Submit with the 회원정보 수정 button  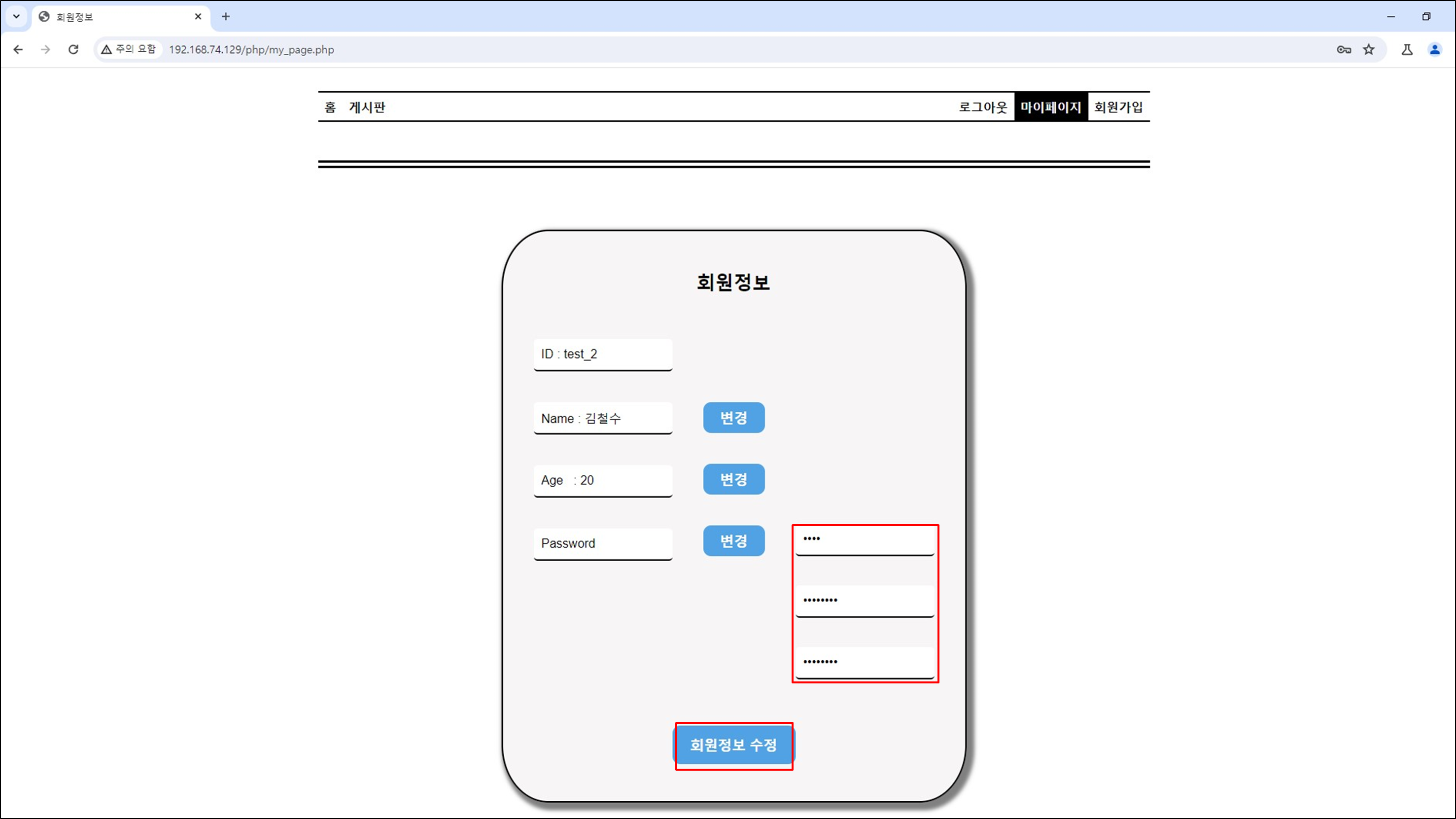733,745
